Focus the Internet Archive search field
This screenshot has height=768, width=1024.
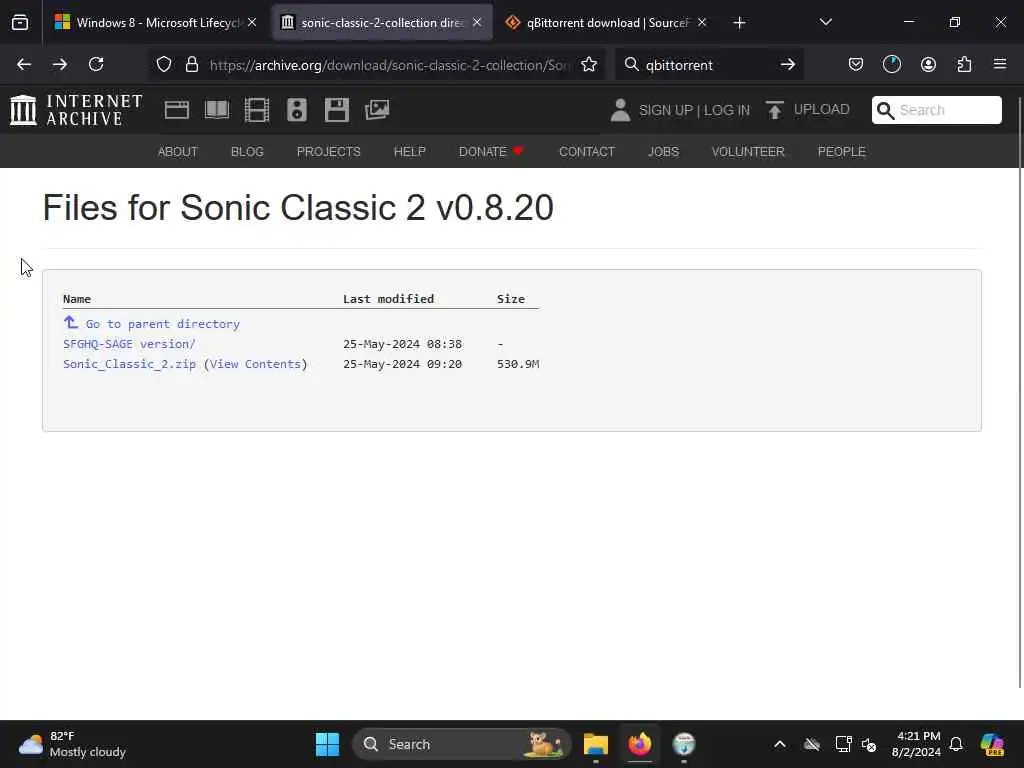click(x=936, y=110)
